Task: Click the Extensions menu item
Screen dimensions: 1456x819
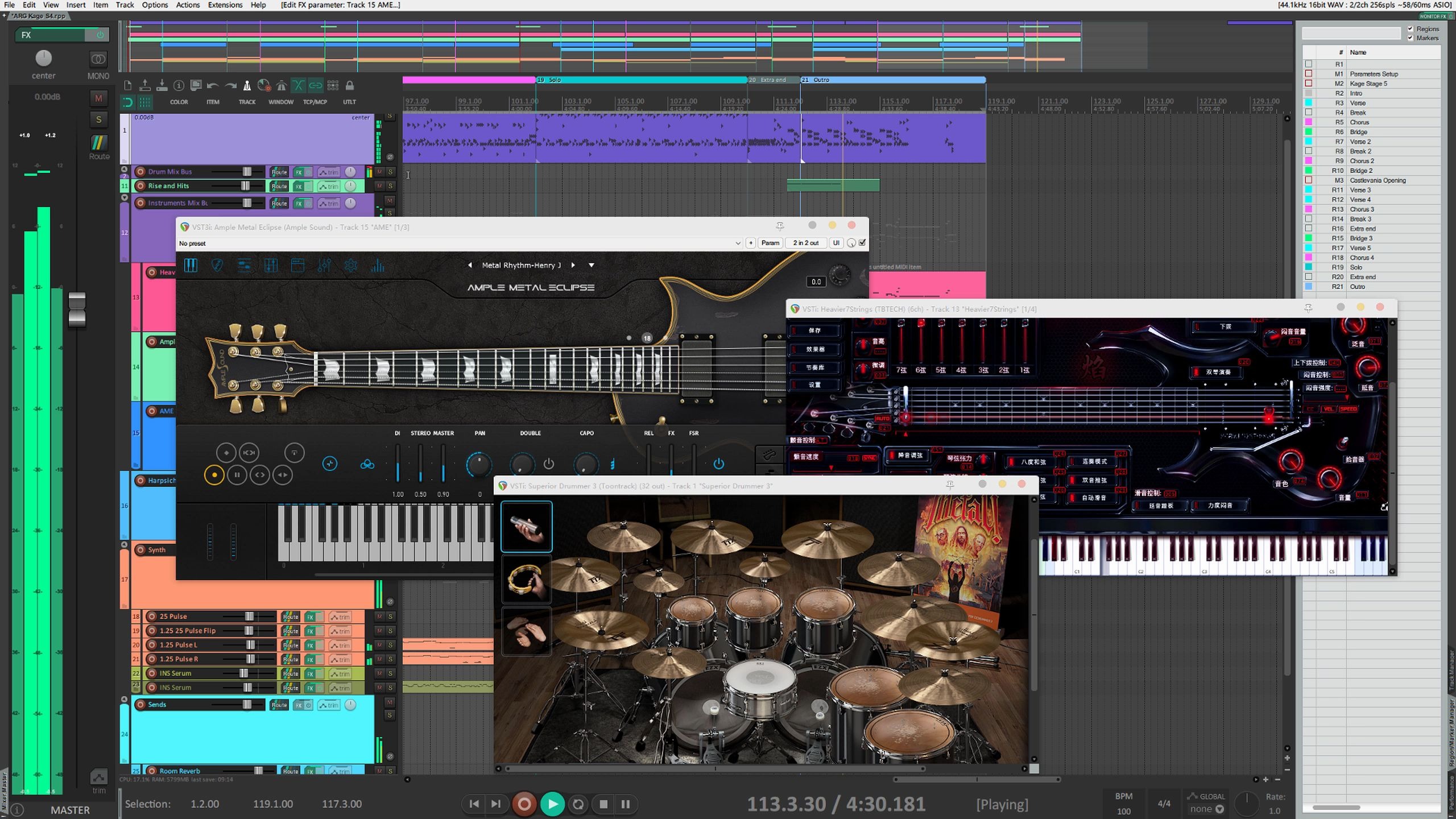Action: point(225,4)
